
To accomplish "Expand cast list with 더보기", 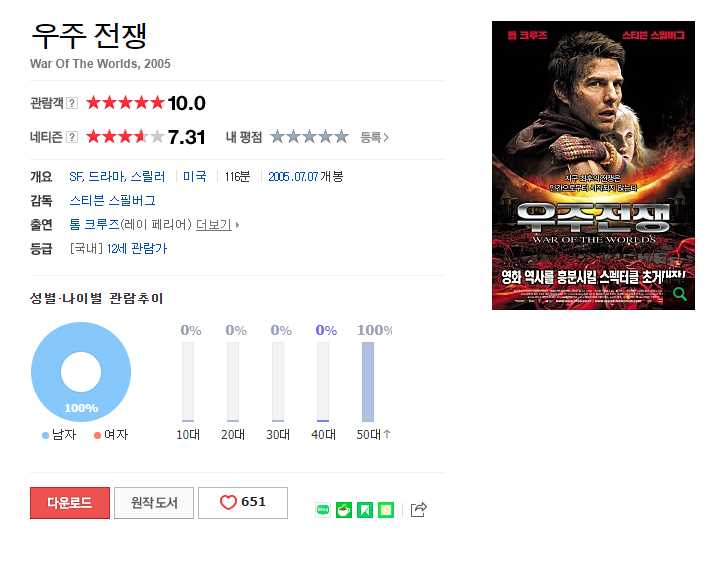I will coord(217,225).
